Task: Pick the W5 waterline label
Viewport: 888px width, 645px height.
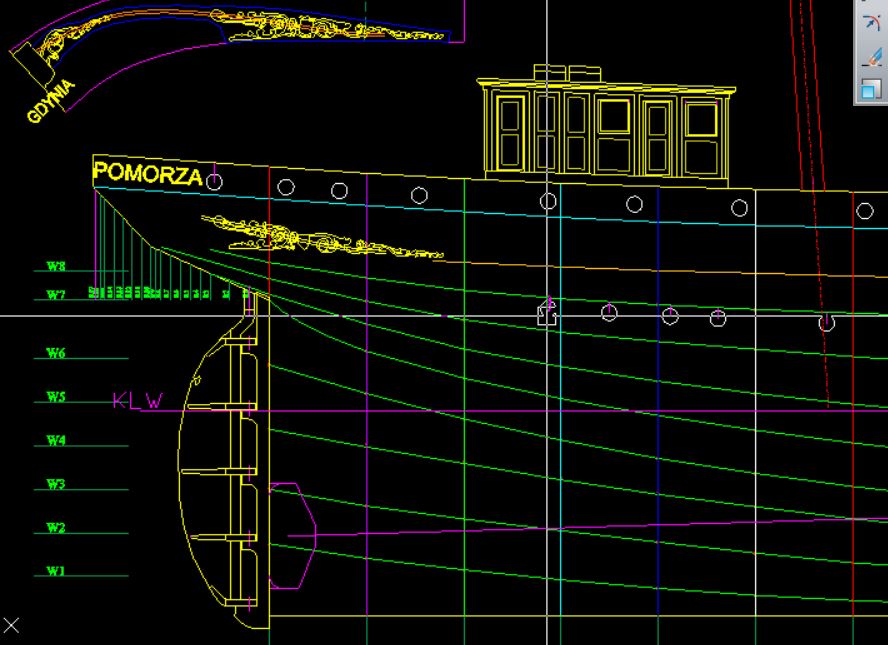Action: click(x=55, y=397)
